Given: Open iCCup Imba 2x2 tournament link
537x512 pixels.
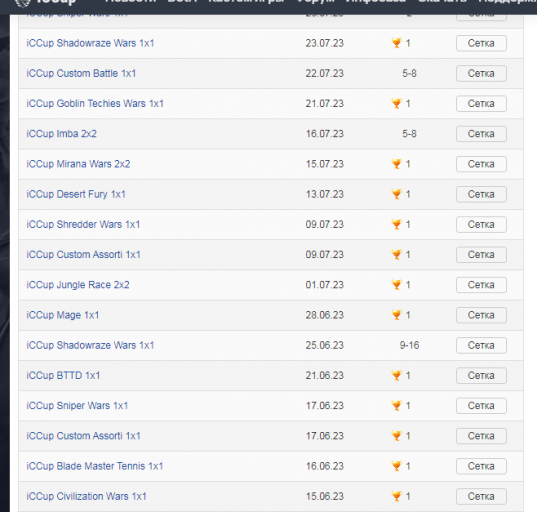Looking at the screenshot, I should (x=62, y=134).
